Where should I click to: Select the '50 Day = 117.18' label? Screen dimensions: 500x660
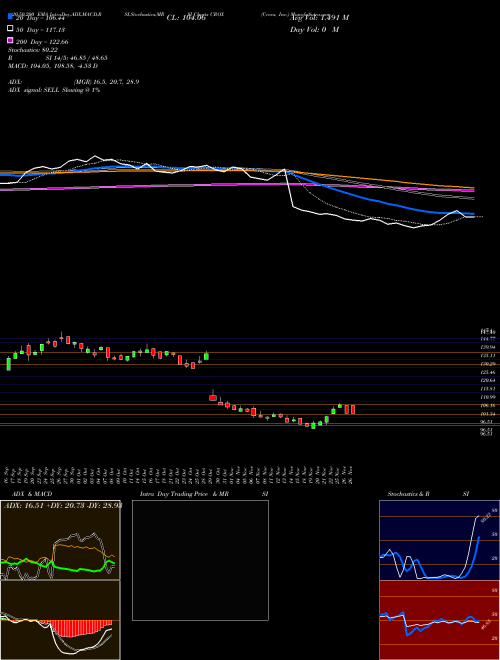tap(41, 30)
